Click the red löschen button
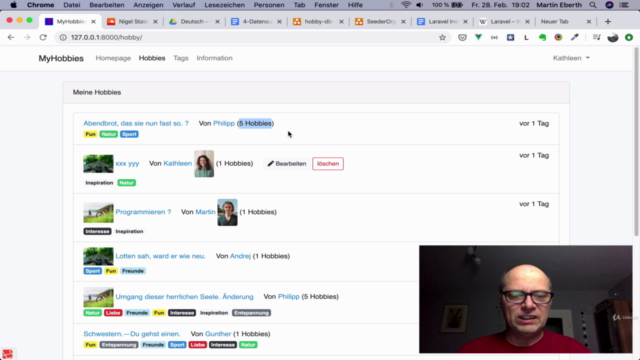Viewport: 640px width, 360px height. coord(328,164)
